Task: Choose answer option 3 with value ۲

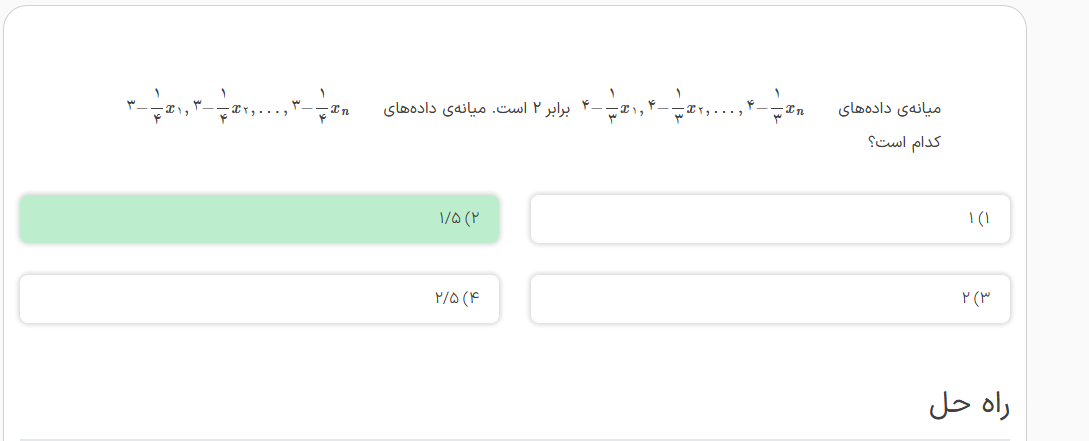Action: (769, 299)
